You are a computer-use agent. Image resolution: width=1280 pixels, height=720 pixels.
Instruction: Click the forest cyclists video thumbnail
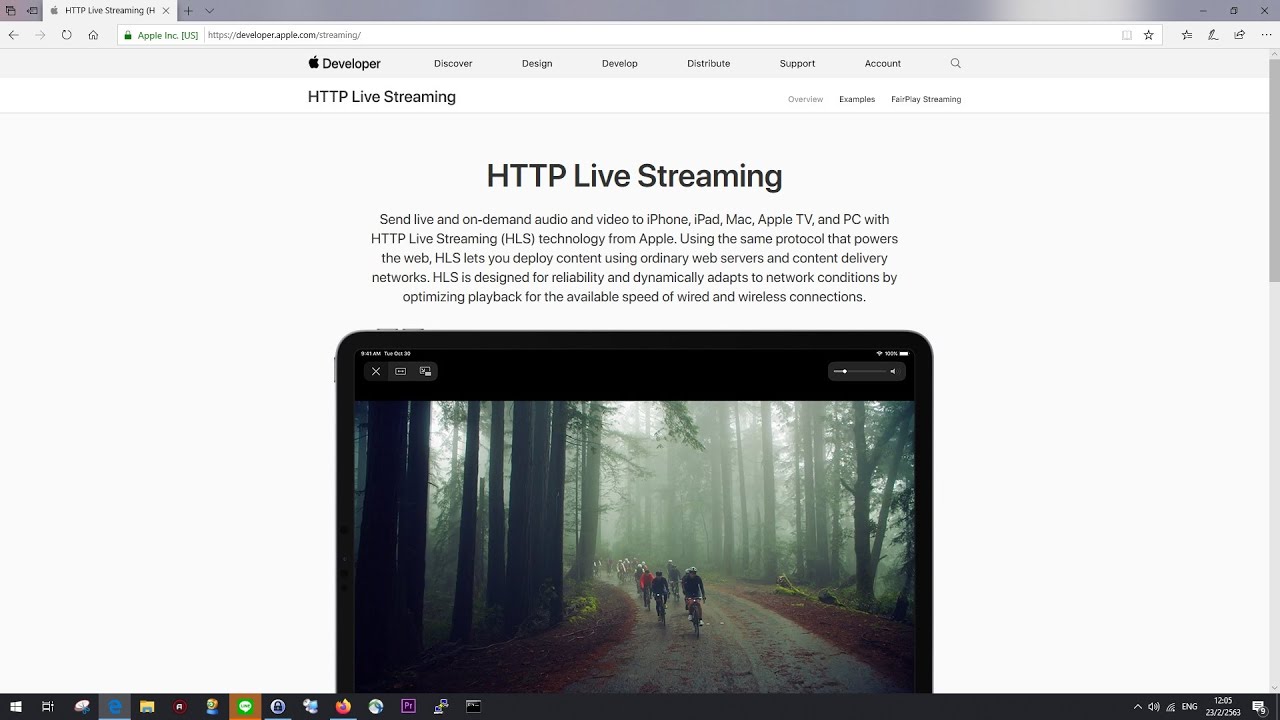(x=634, y=546)
